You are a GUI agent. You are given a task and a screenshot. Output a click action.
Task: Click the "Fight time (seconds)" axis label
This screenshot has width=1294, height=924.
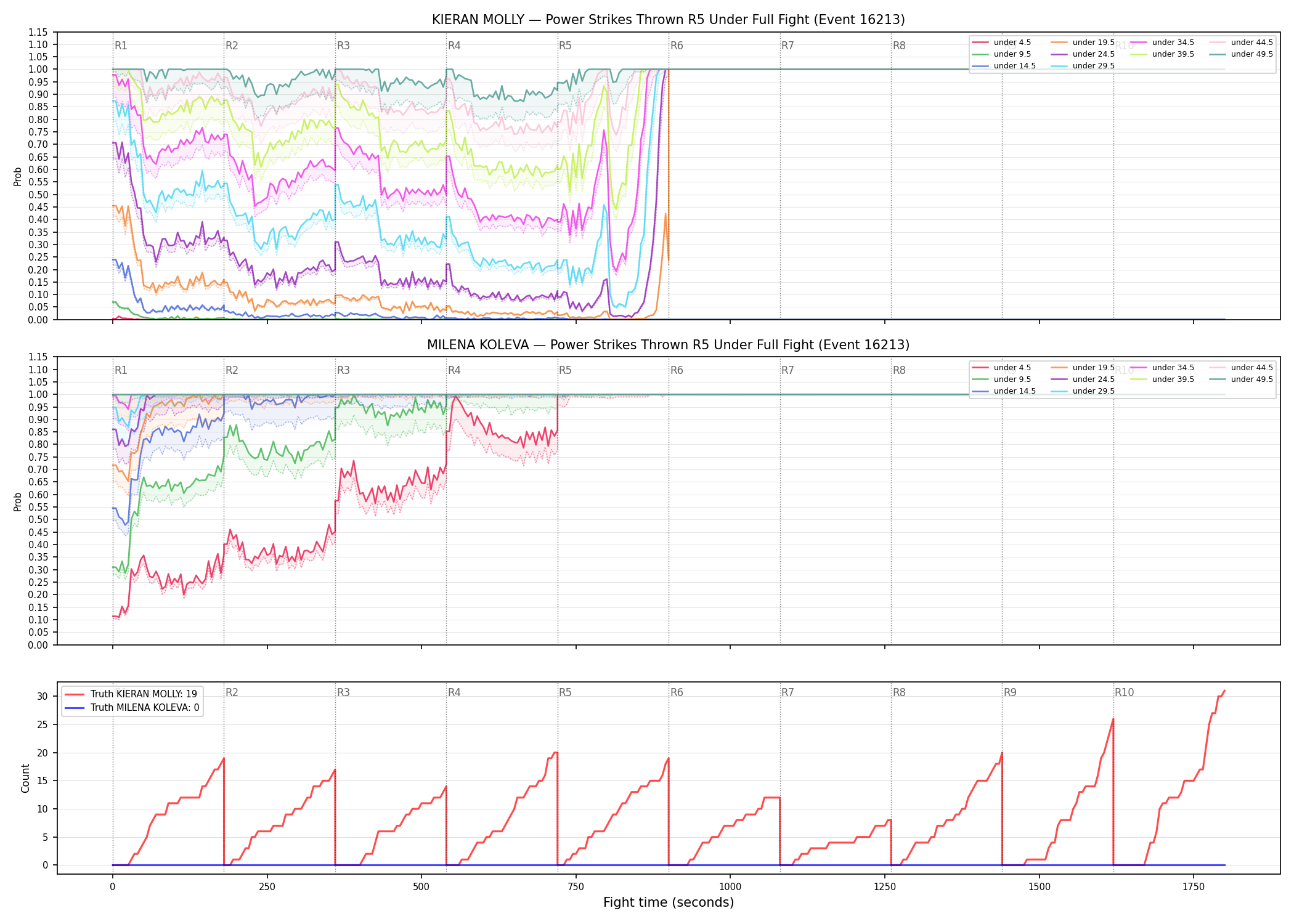coord(669,902)
